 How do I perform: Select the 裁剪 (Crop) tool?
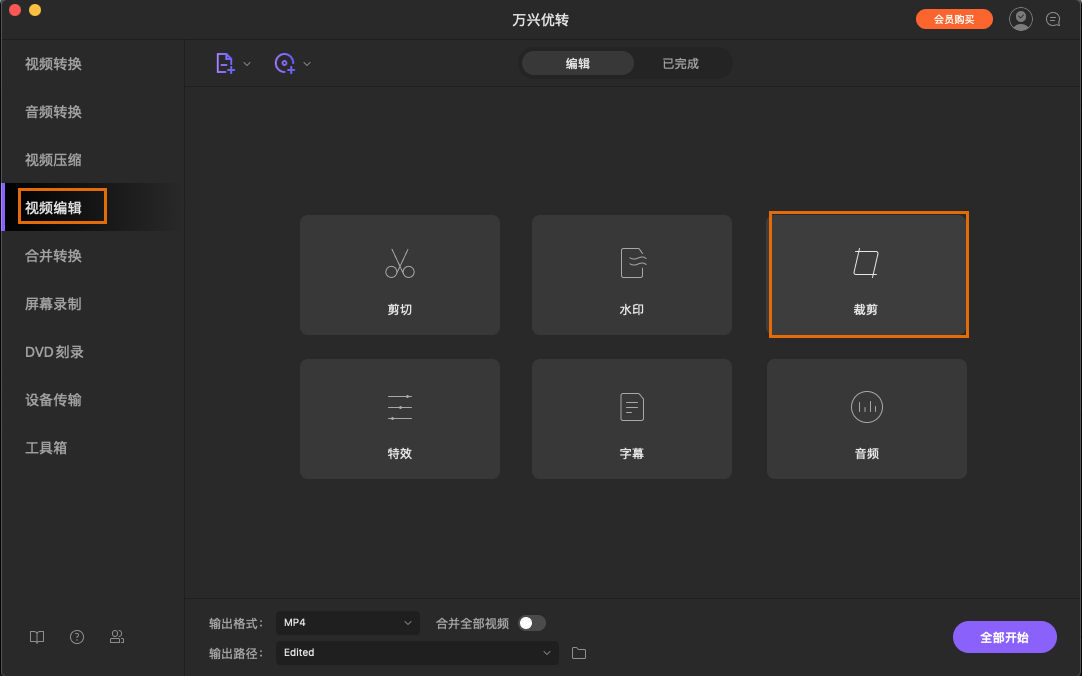click(866, 275)
